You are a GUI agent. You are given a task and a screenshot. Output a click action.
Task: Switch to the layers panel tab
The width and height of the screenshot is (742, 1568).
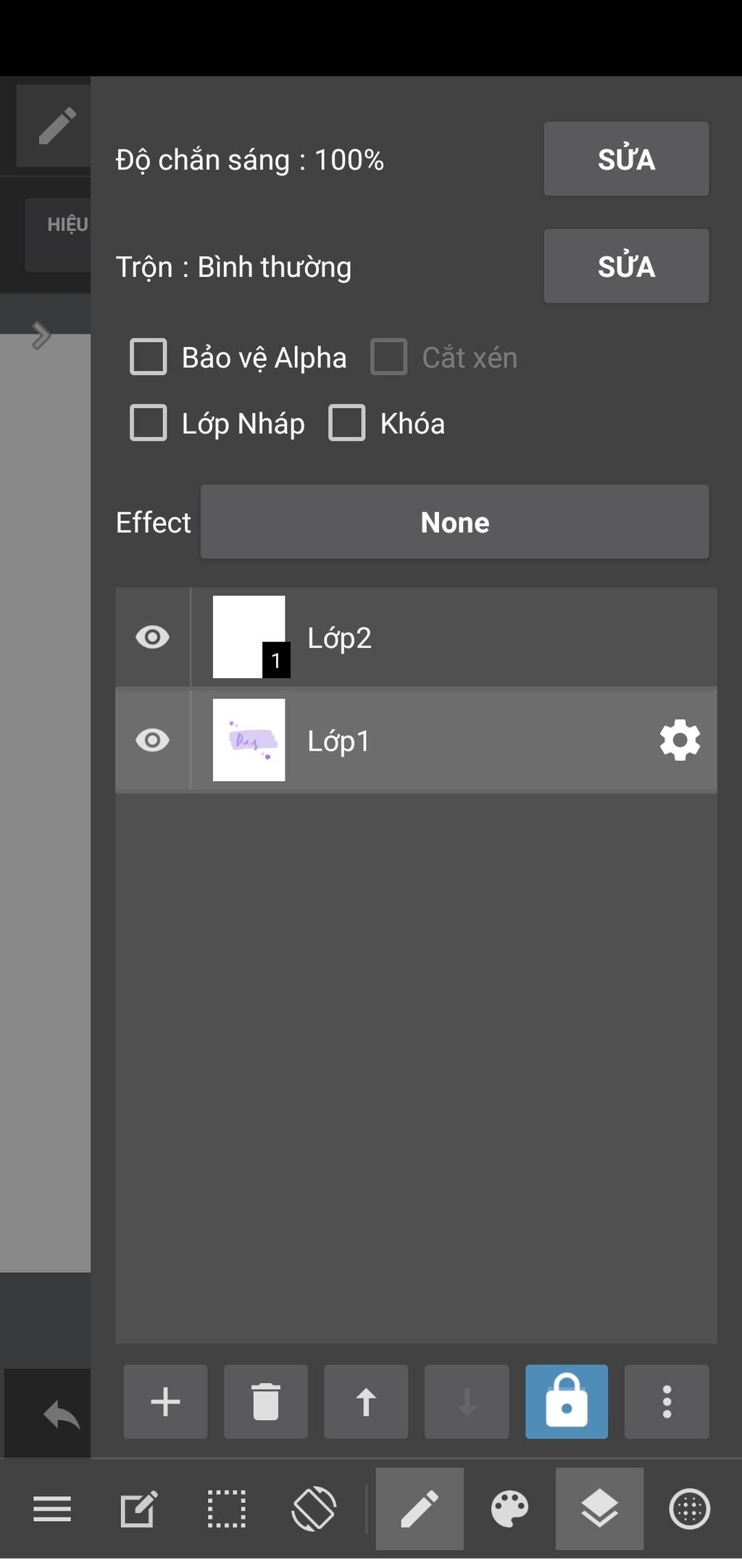599,1510
